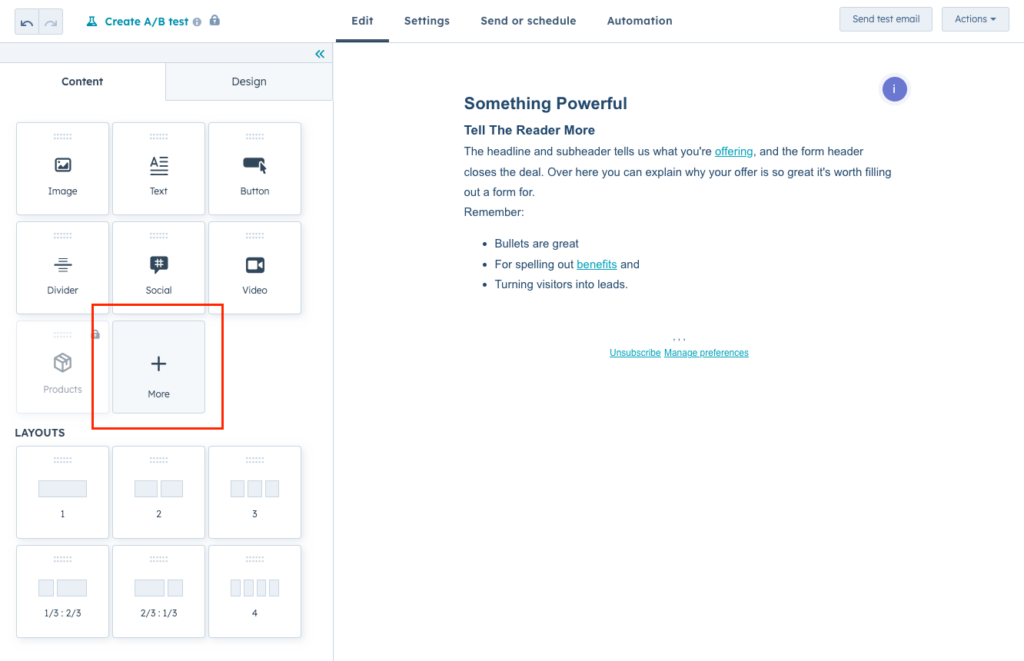Choose the 3 column layout
The width and height of the screenshot is (1024, 661).
(x=255, y=492)
